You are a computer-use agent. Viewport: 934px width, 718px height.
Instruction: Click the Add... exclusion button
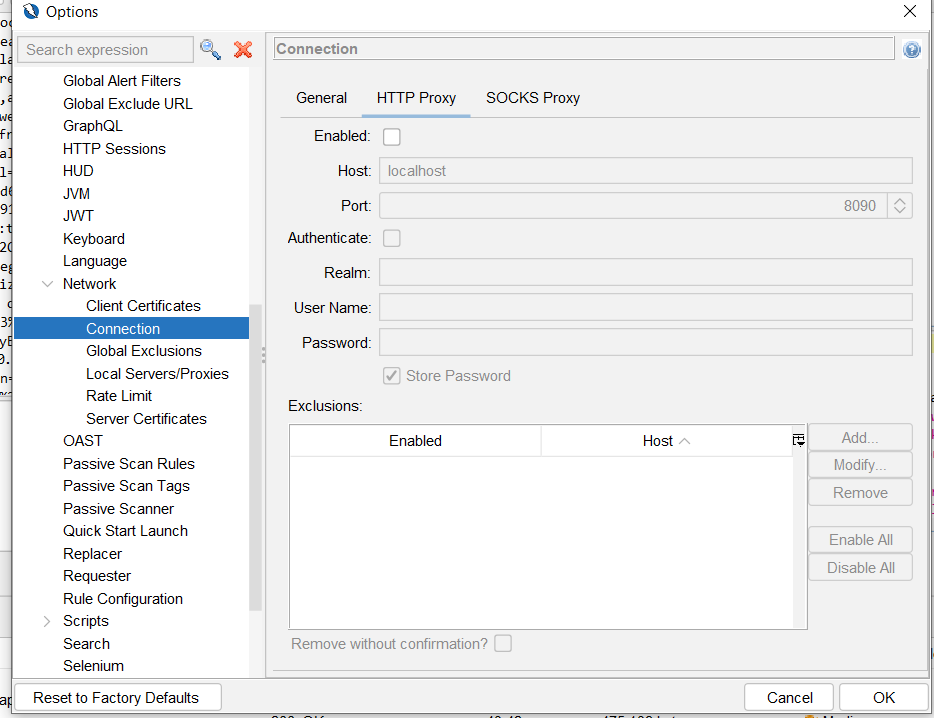[860, 438]
